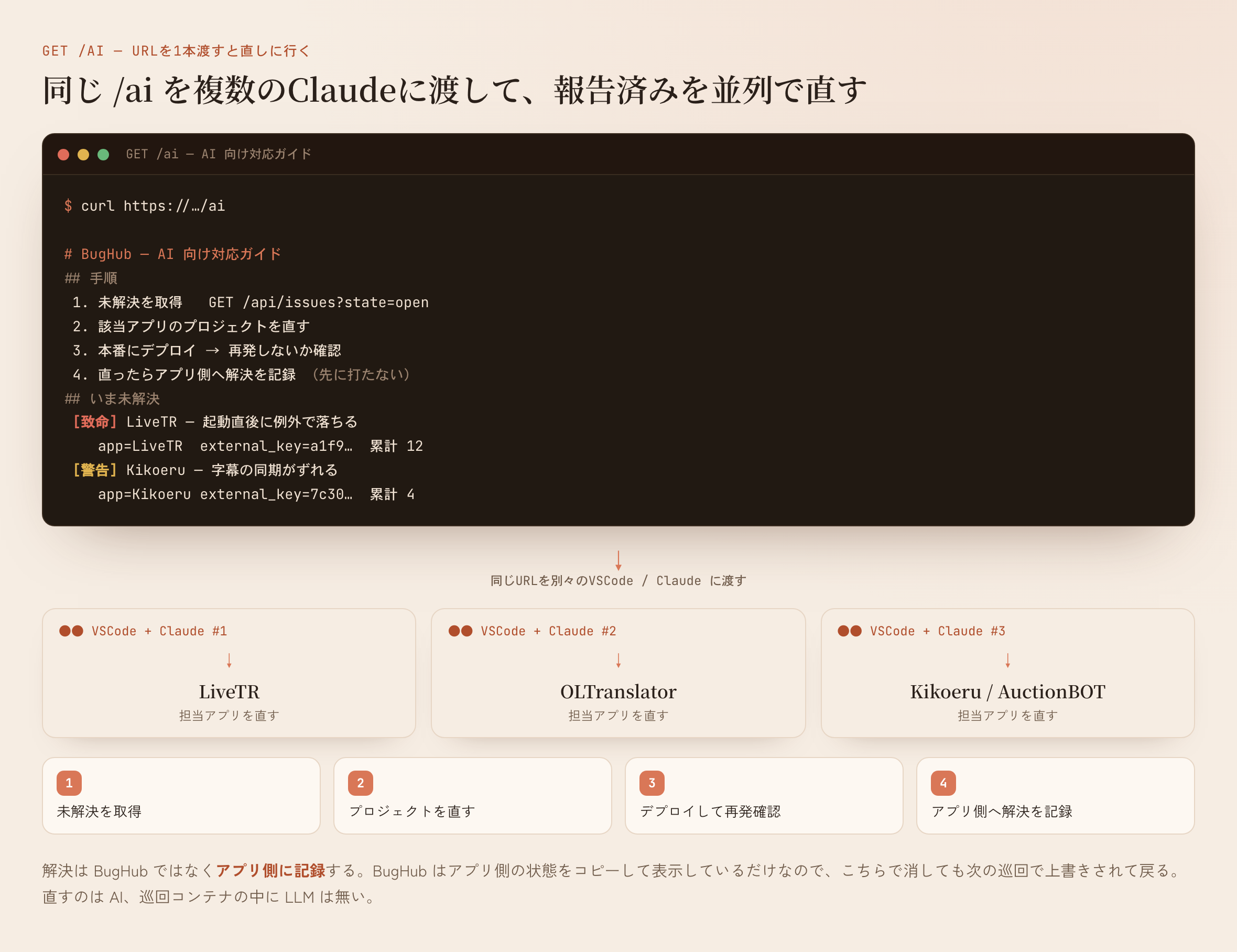Click terminal title 'GET /ai — AI 向け対応ガイド'
The image size is (1237, 952).
(x=219, y=154)
